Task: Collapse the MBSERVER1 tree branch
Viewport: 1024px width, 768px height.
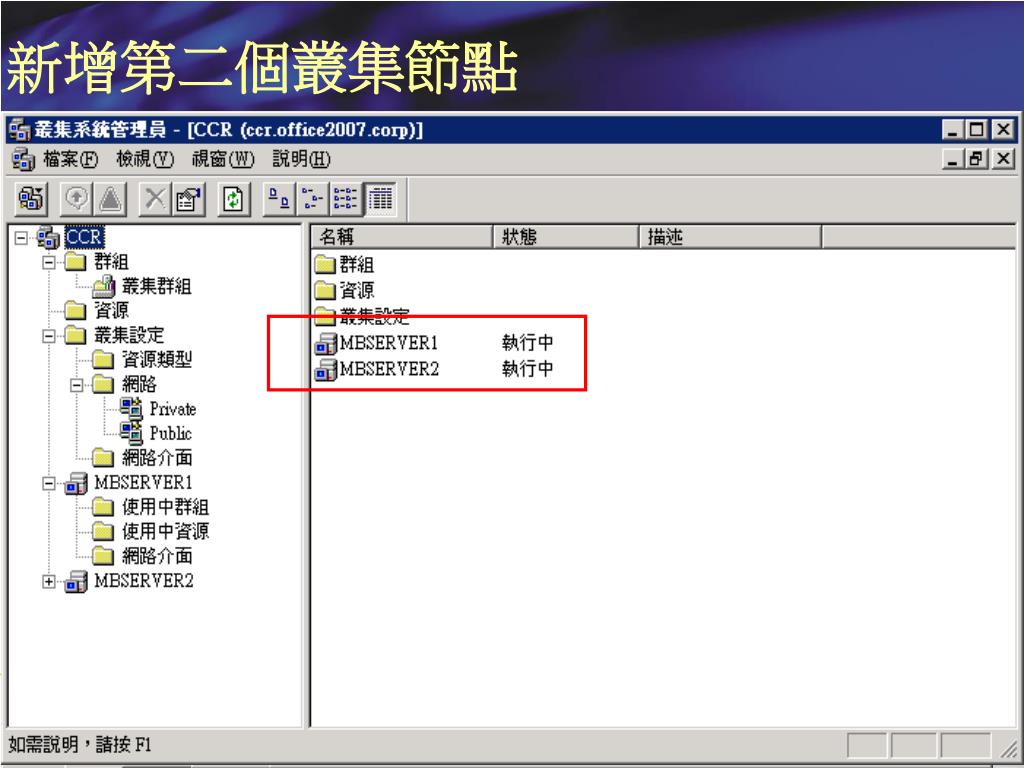Action: point(49,483)
